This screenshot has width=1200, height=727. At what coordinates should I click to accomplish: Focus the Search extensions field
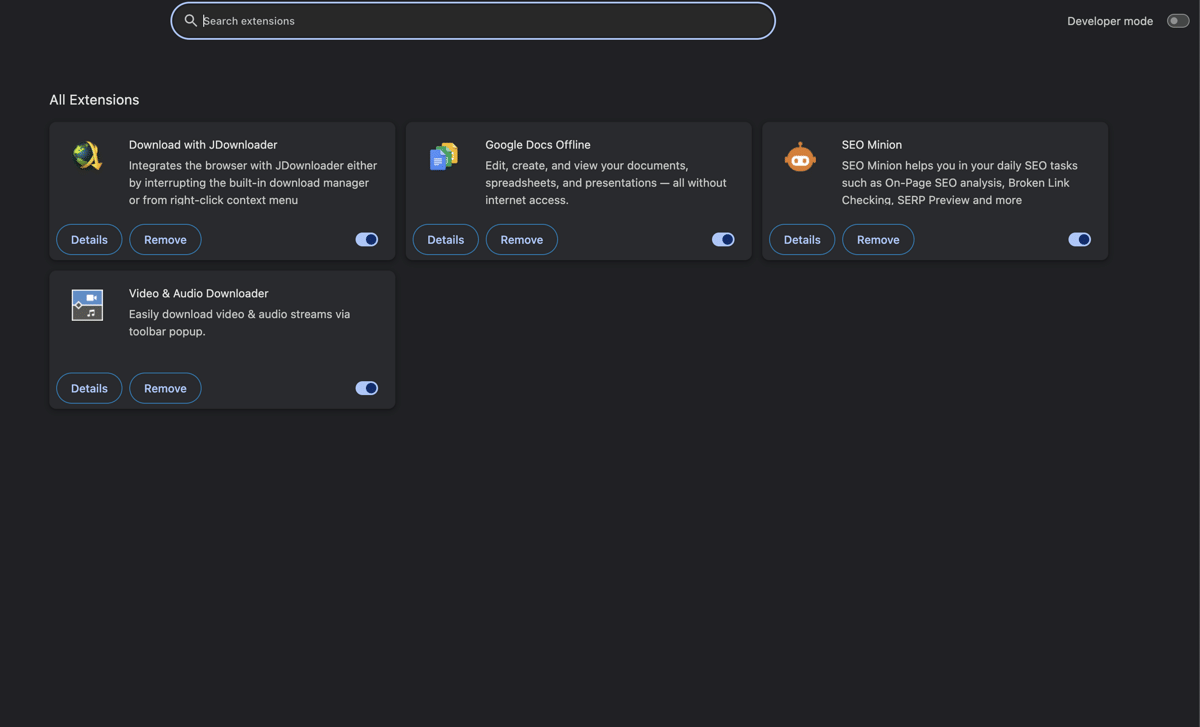(x=480, y=21)
